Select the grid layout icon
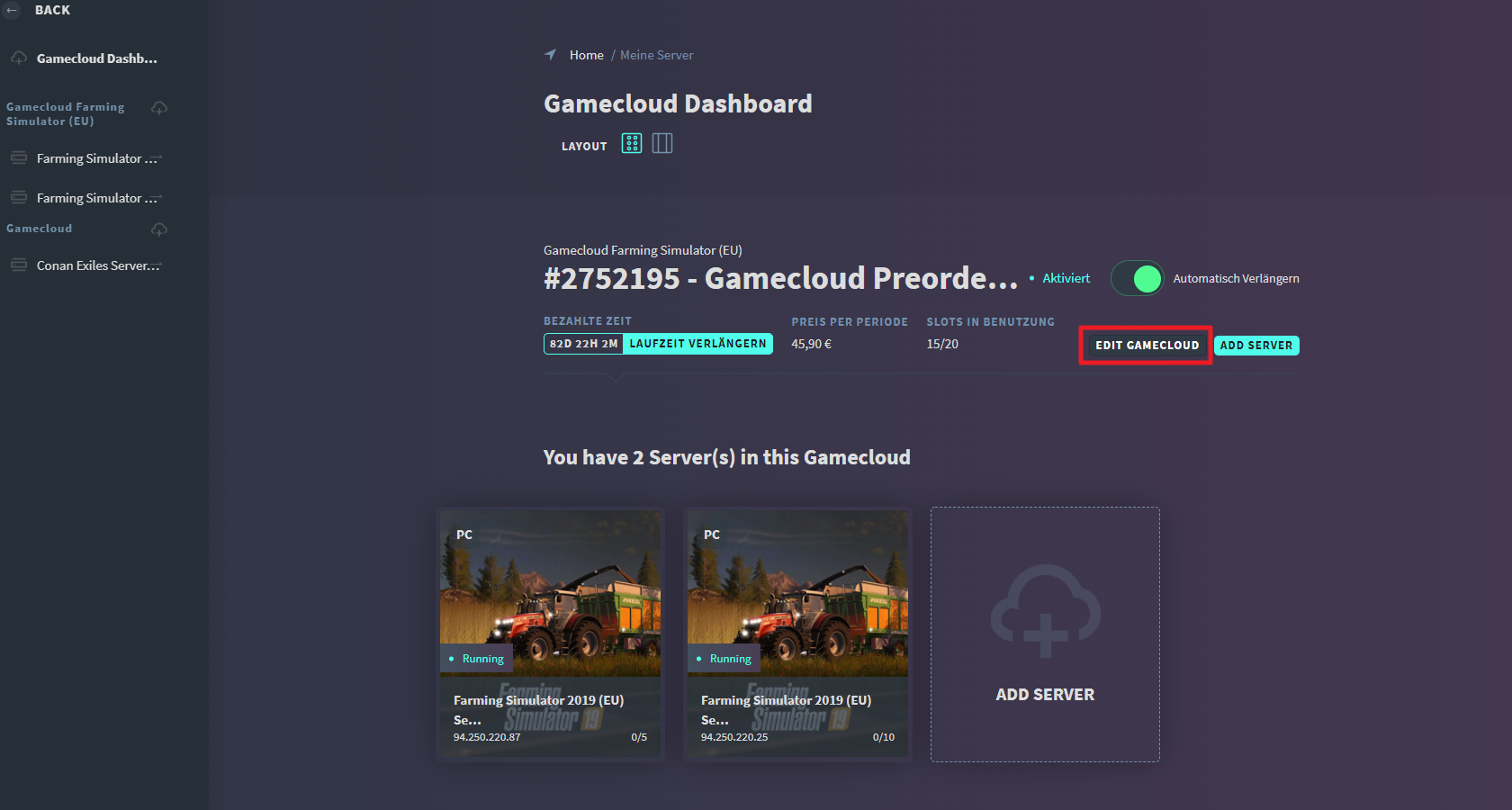Viewport: 1512px width, 810px height. coord(632,143)
